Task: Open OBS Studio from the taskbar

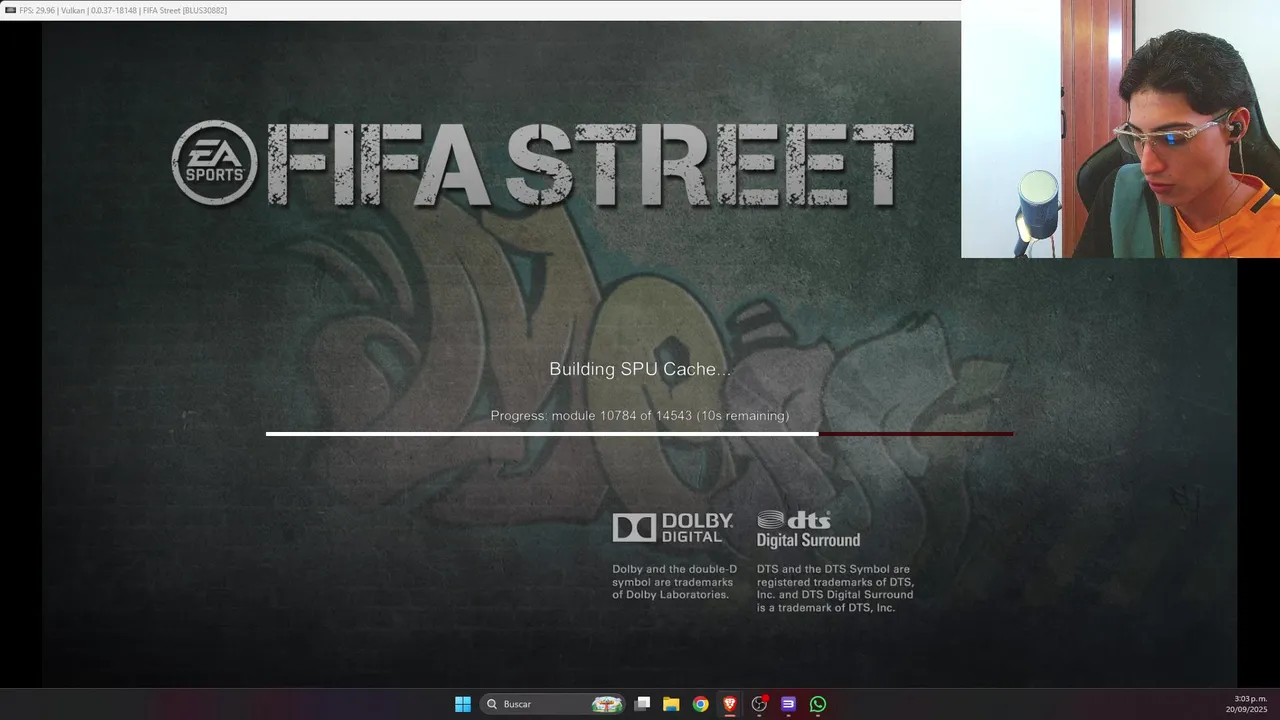Action: pyautogui.click(x=759, y=704)
